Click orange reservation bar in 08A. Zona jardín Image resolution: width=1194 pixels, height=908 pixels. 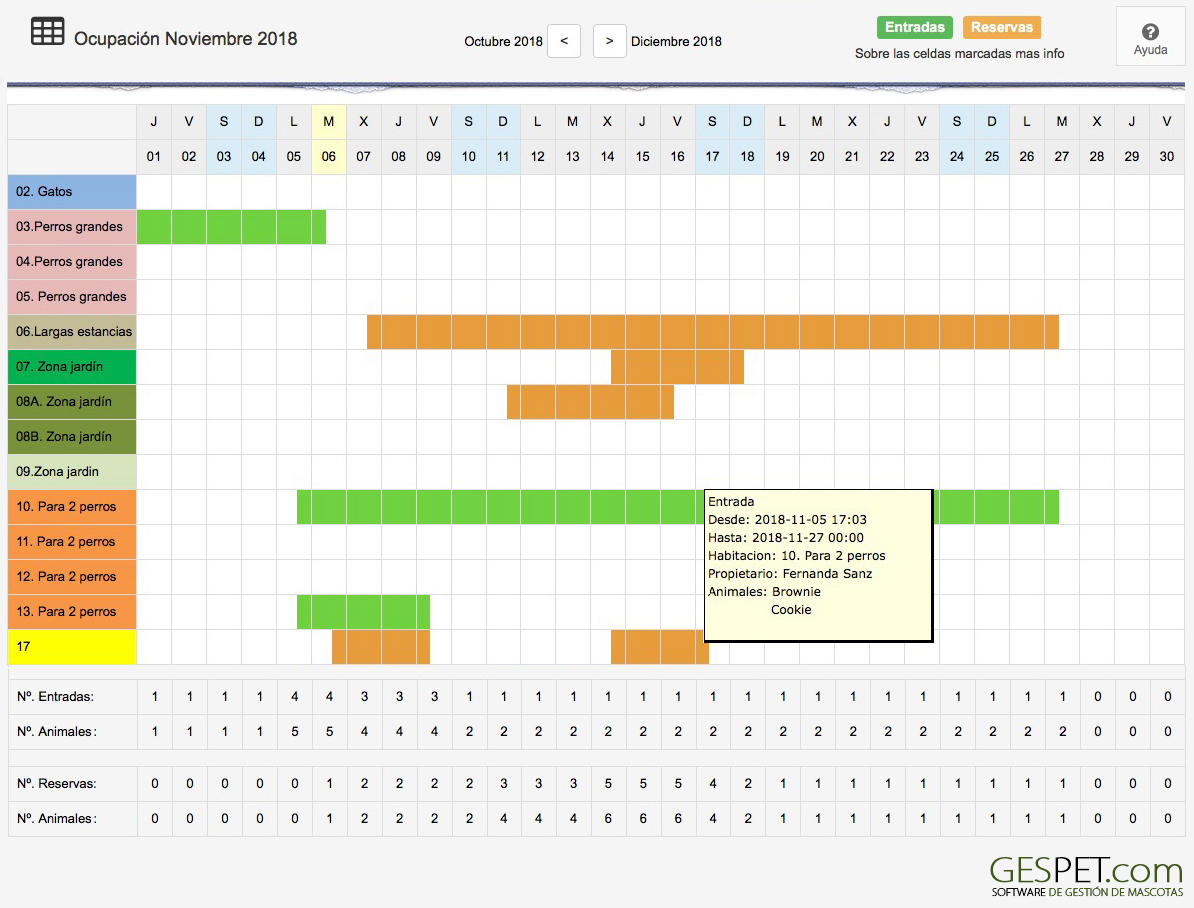click(x=590, y=402)
